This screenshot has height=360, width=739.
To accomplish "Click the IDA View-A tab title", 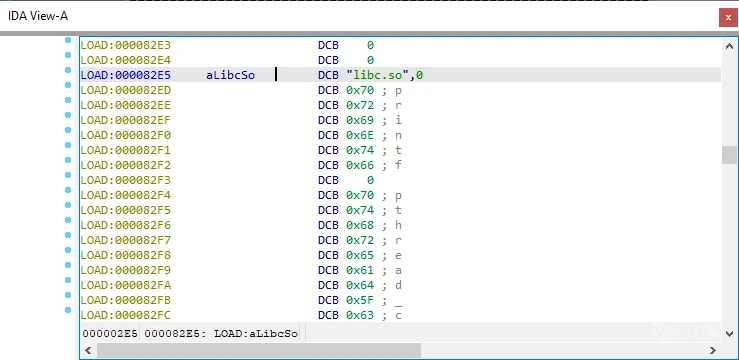I will click(38, 16).
